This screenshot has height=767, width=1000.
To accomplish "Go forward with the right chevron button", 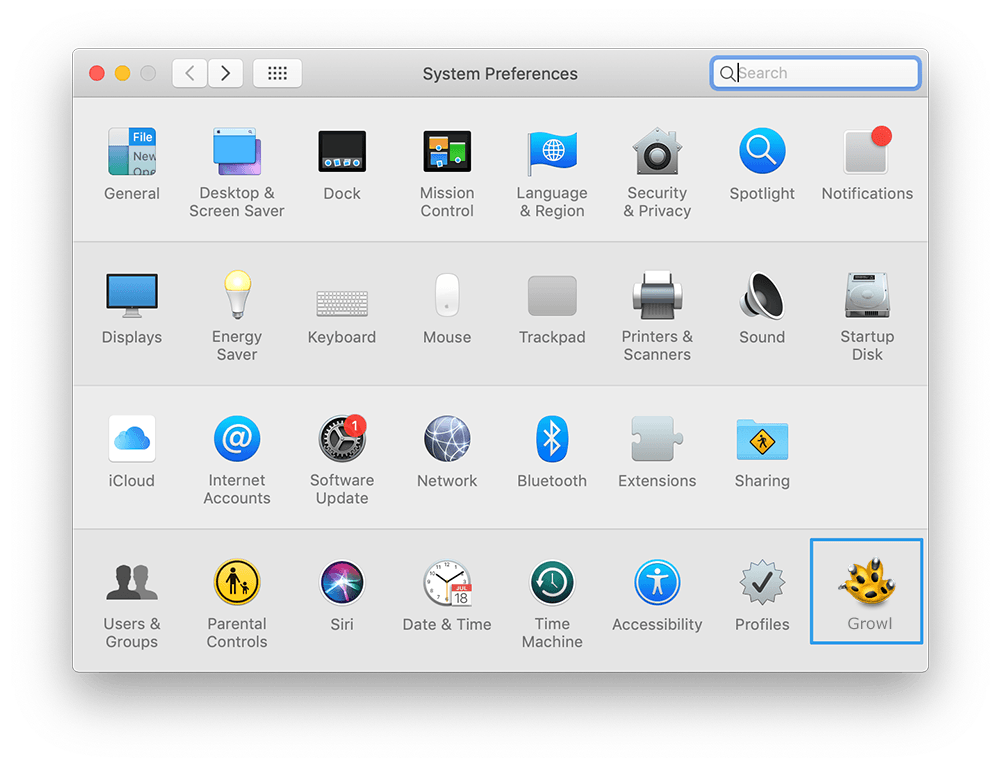I will 225,73.
